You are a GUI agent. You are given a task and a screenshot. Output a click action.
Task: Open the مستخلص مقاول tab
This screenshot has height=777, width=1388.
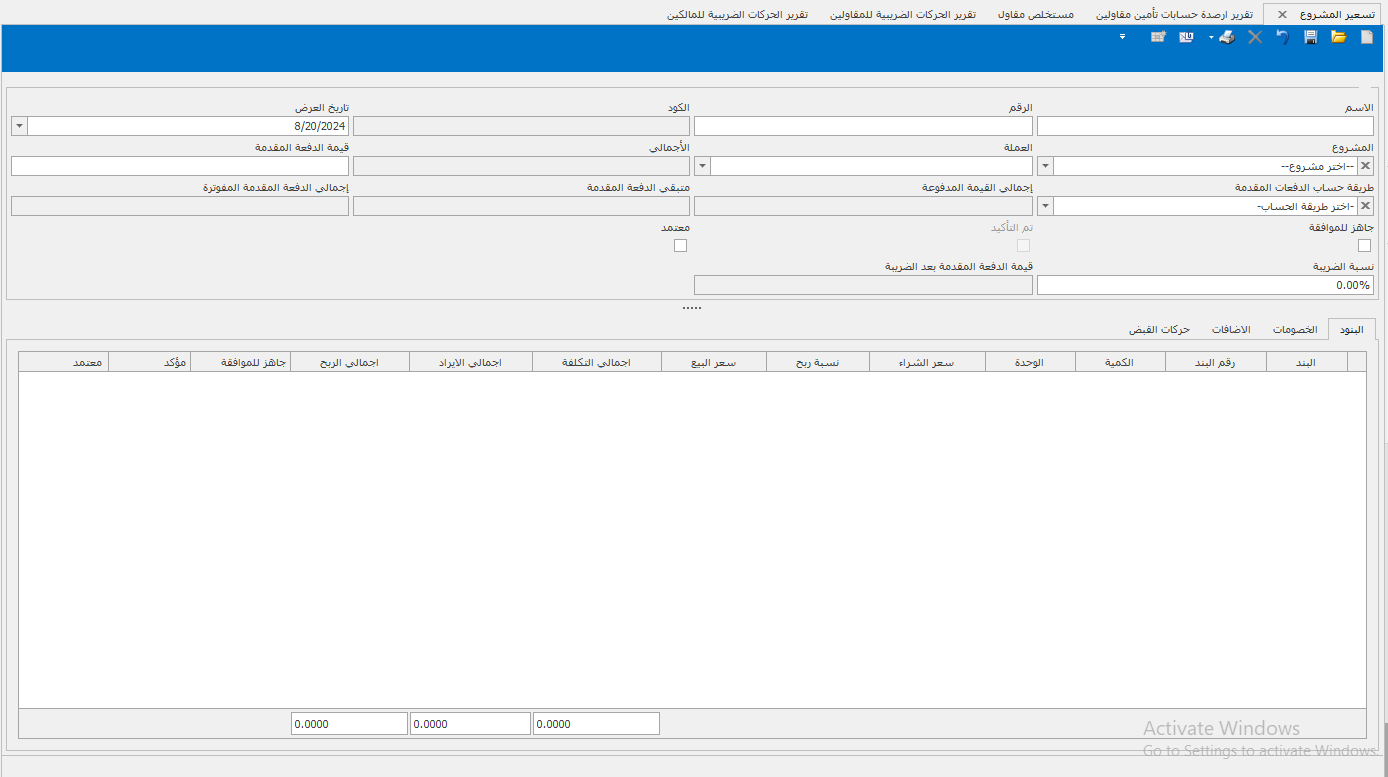click(1036, 15)
